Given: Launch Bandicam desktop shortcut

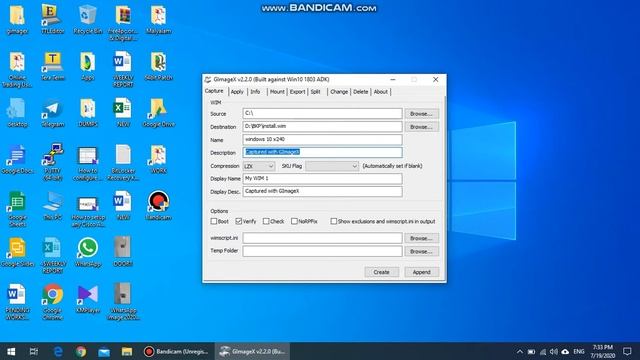Looking at the screenshot, I should click(158, 206).
